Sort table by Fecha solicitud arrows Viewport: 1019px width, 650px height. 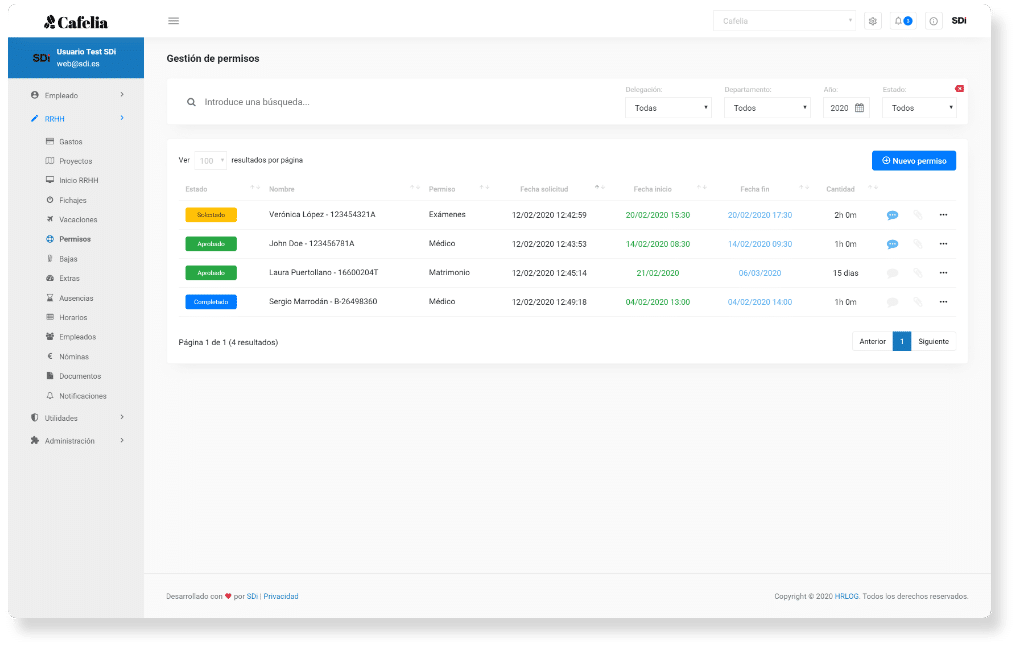click(600, 188)
